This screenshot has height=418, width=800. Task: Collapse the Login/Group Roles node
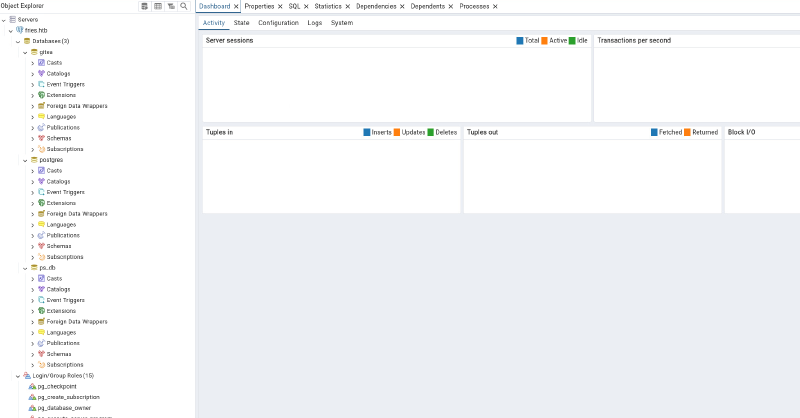(18, 376)
